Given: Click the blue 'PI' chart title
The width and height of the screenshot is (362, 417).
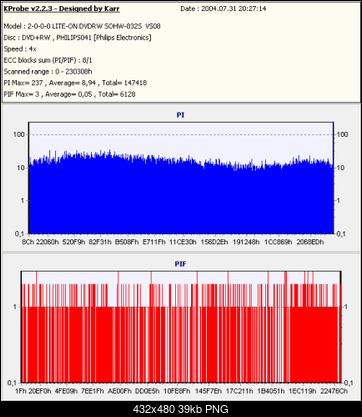Looking at the screenshot, I should coord(180,115).
